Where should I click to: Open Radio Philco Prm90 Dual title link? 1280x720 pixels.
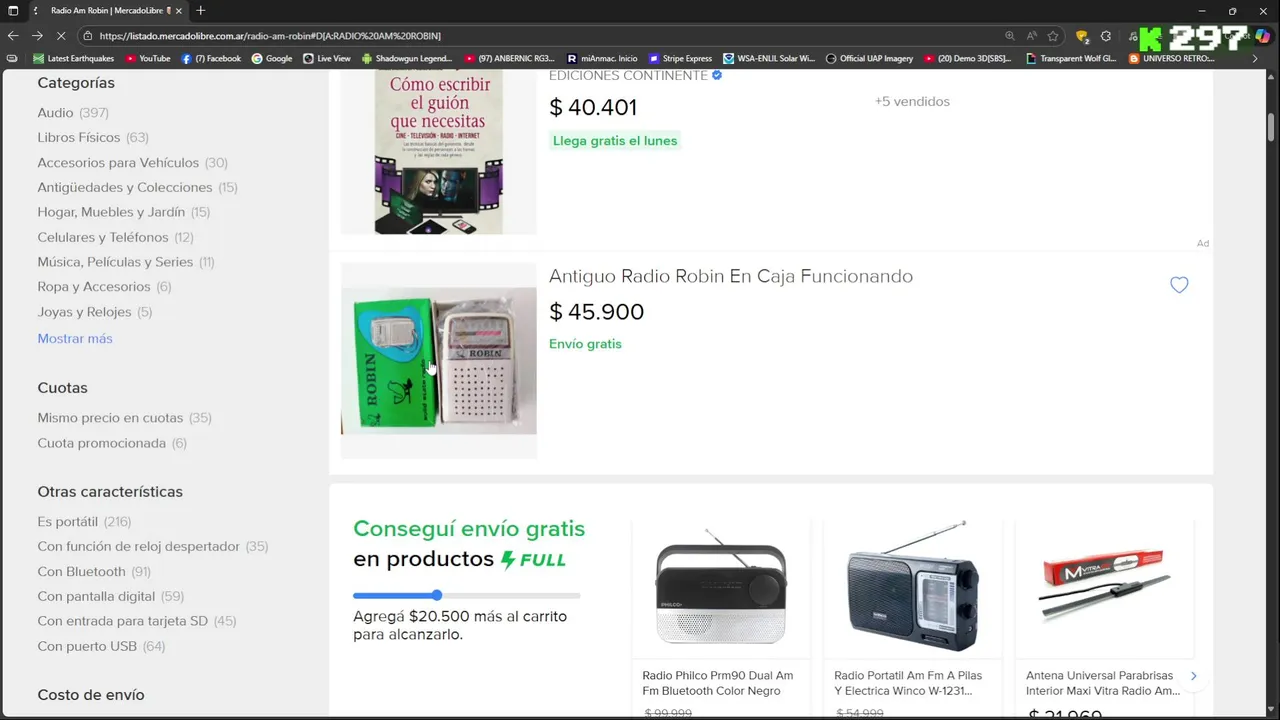(718, 683)
